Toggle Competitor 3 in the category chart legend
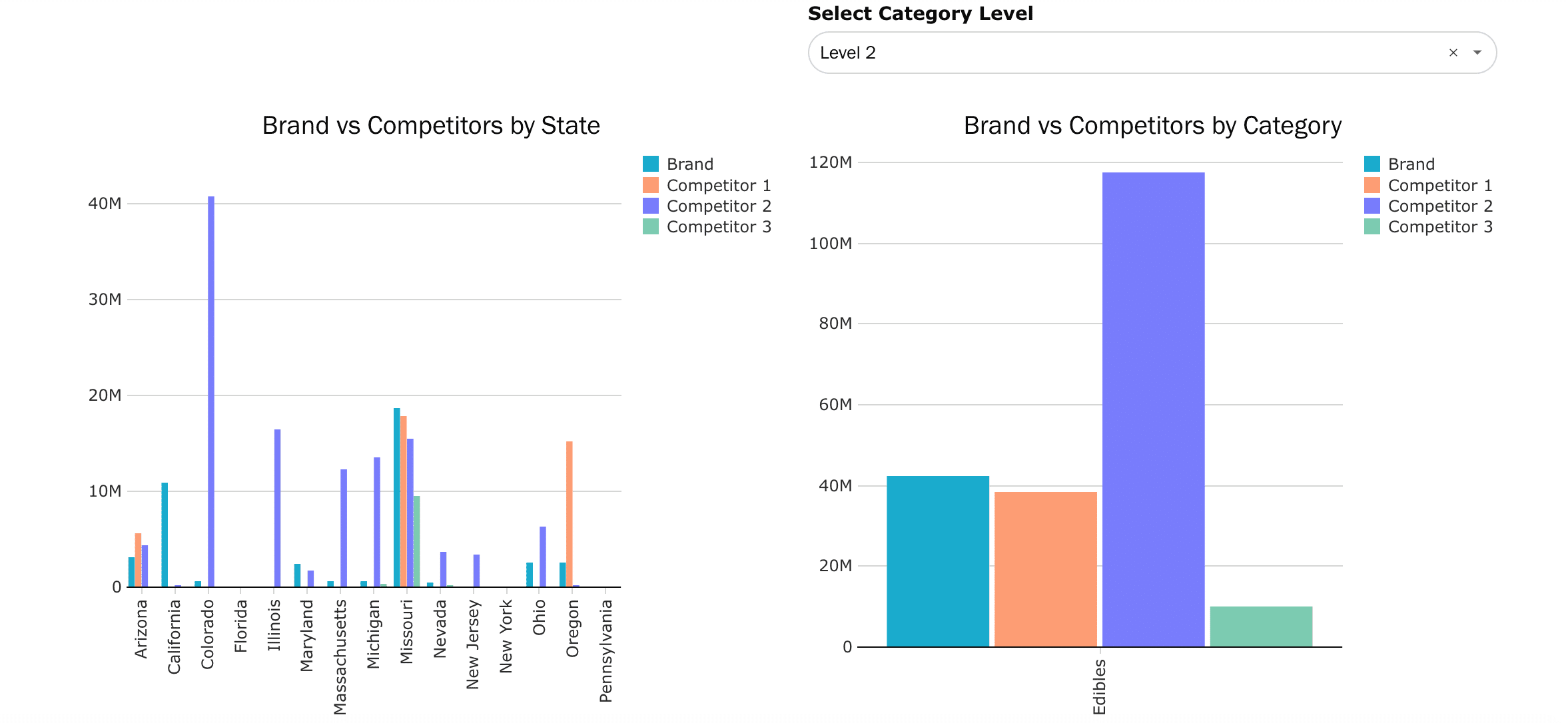1568x723 pixels. click(1440, 226)
